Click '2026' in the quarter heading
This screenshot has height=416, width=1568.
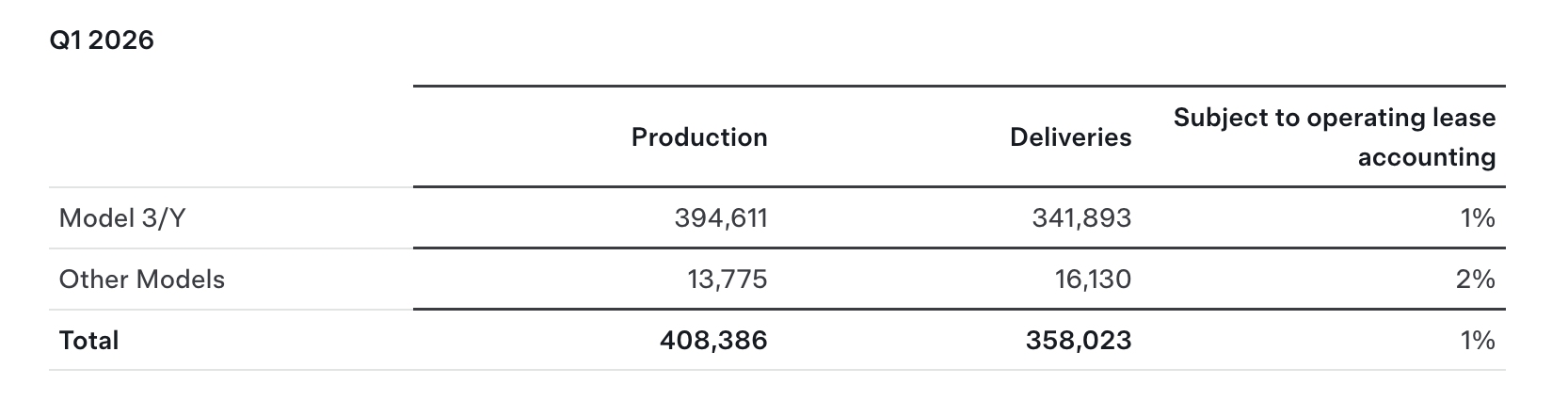[x=120, y=40]
